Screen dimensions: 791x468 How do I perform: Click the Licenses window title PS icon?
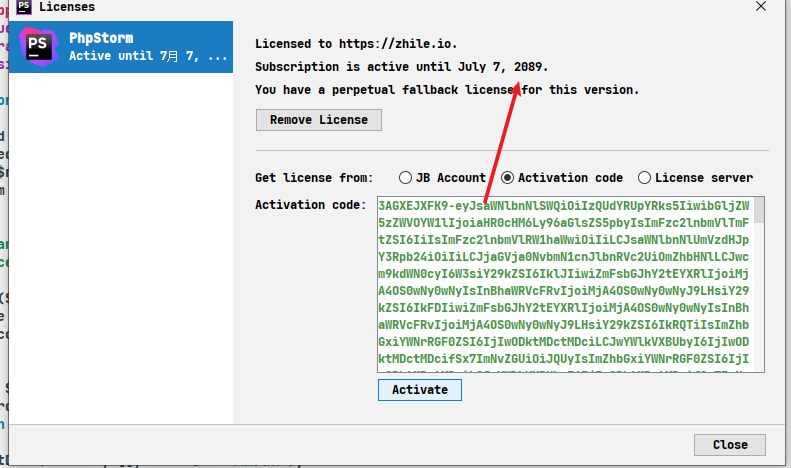pyautogui.click(x=24, y=7)
